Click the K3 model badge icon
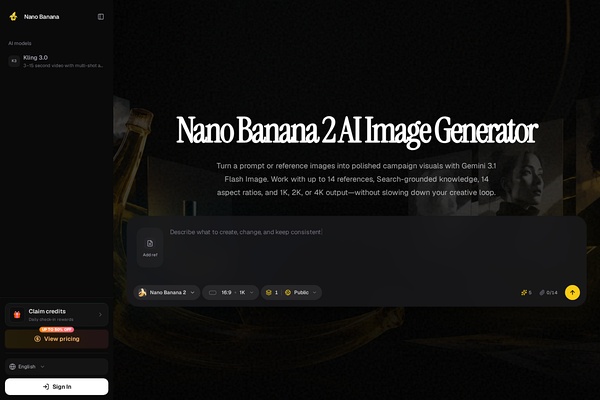The width and height of the screenshot is (600, 400). click(14, 61)
